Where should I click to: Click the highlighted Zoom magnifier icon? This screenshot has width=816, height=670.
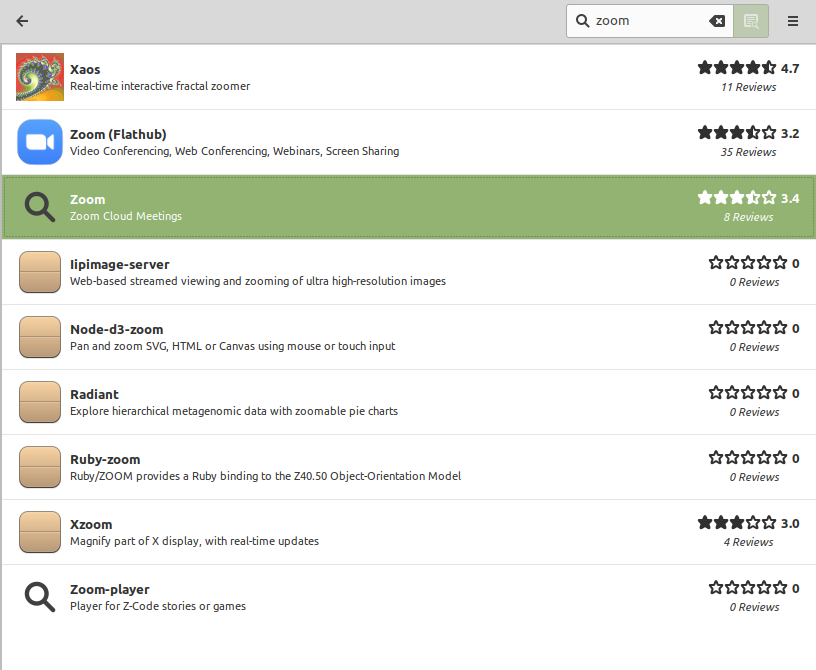tap(40, 207)
